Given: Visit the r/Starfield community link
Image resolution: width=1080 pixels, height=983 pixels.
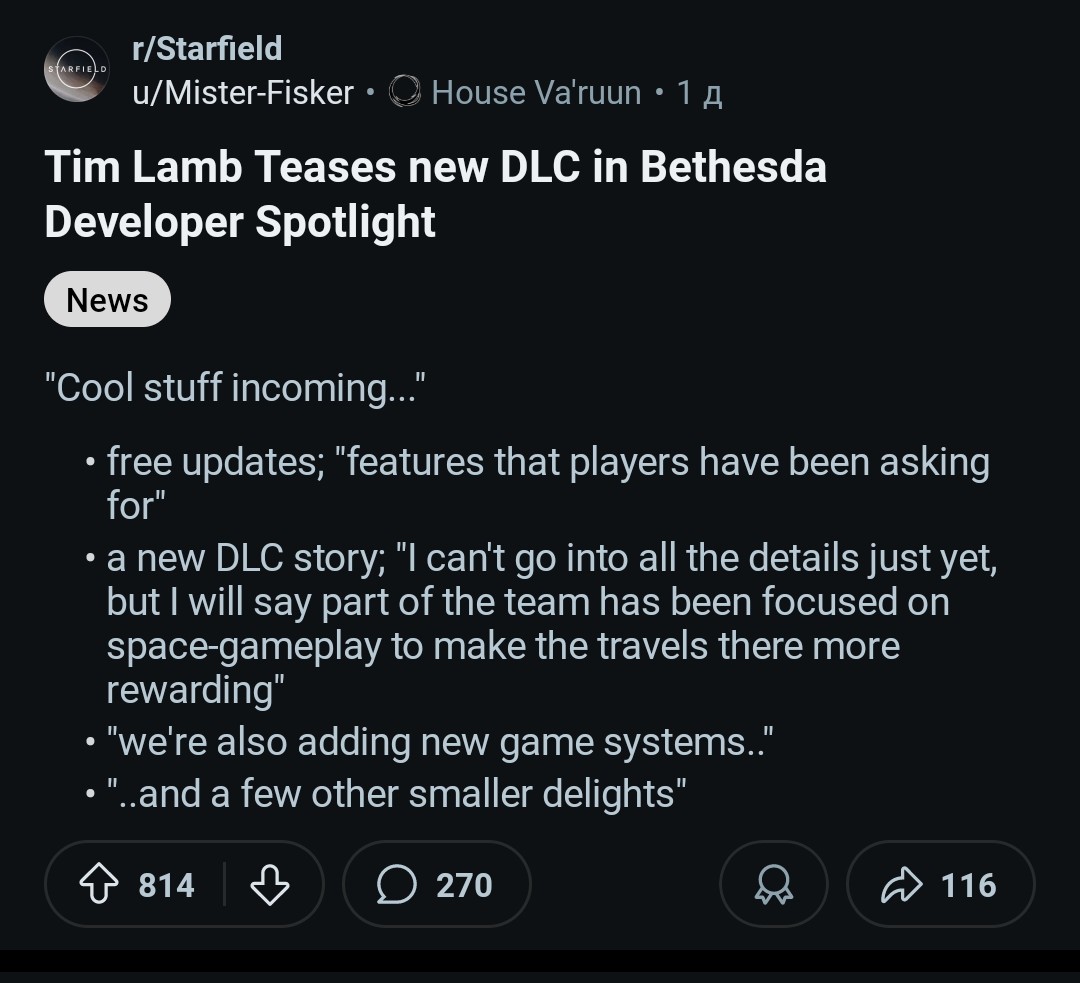Looking at the screenshot, I should point(207,48).
